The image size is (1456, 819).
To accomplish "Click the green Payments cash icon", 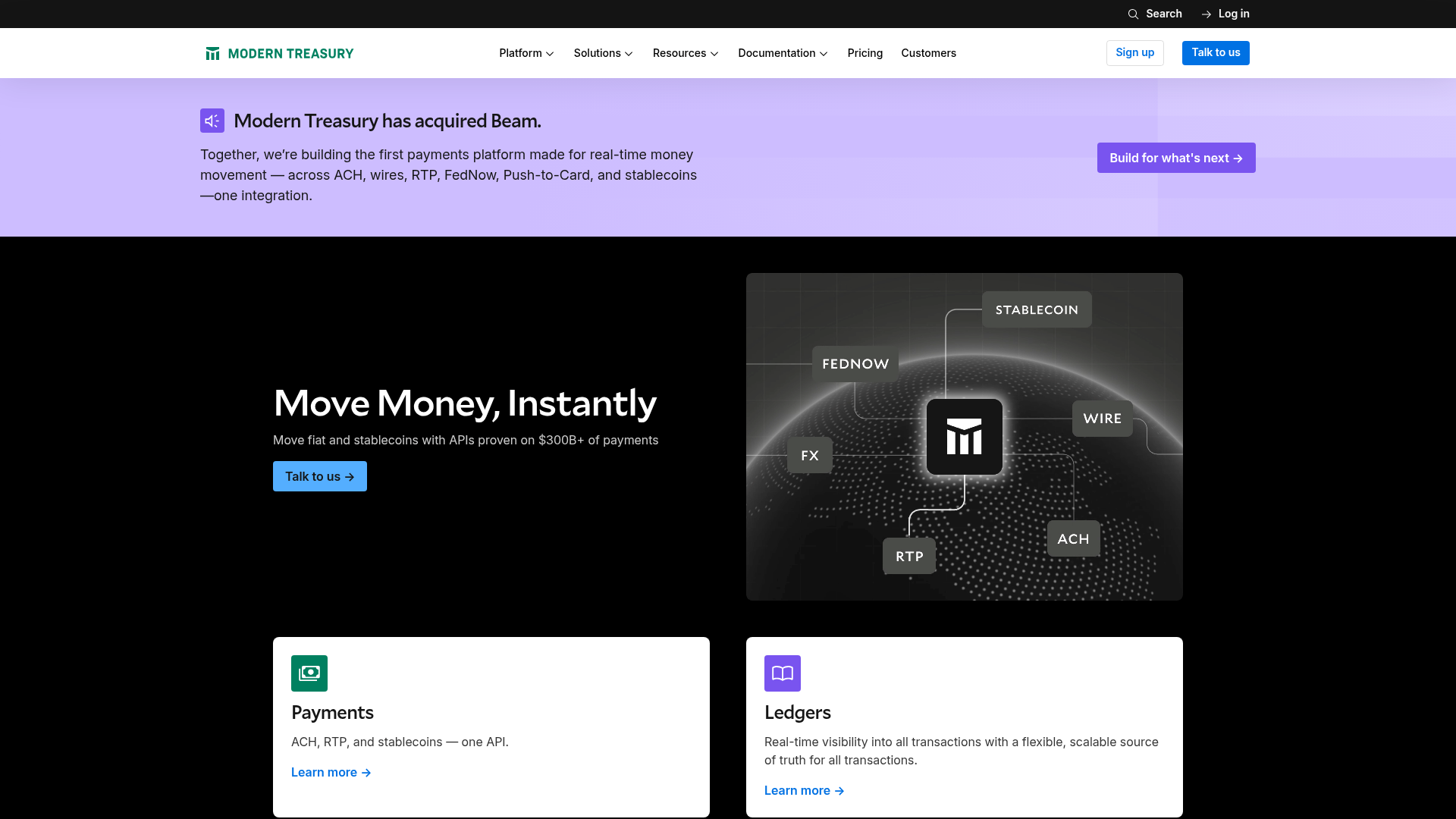I will click(309, 673).
